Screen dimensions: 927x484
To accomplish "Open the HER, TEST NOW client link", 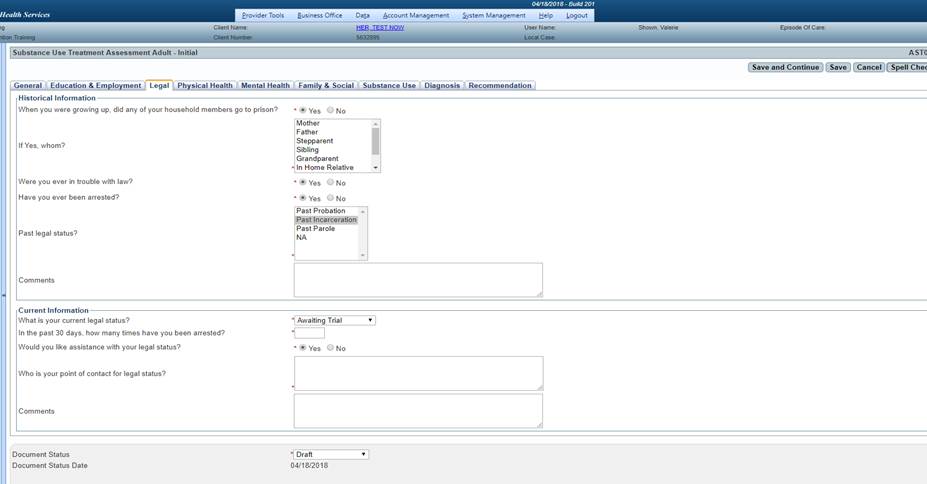I will click(x=380, y=28).
